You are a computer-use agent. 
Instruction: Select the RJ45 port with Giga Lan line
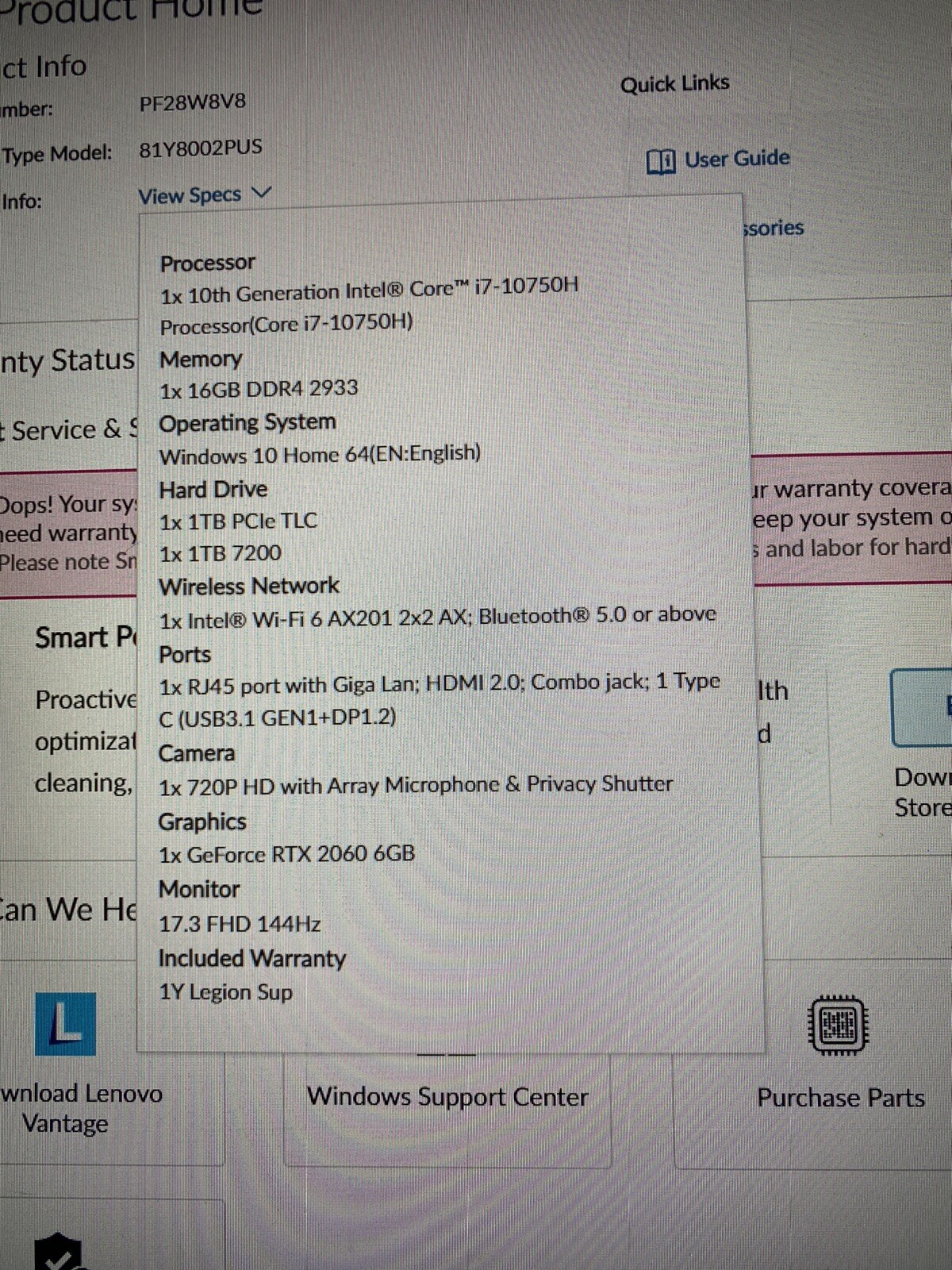[x=440, y=700]
